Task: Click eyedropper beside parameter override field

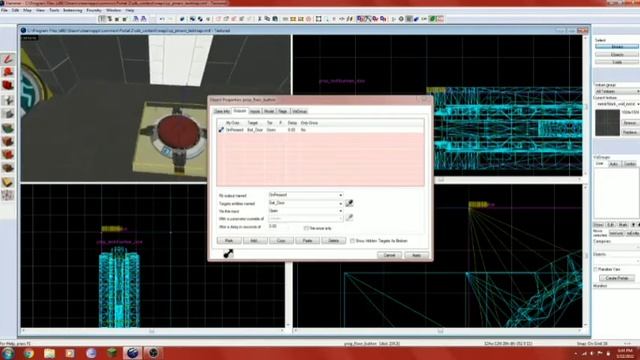Action: pyautogui.click(x=349, y=218)
